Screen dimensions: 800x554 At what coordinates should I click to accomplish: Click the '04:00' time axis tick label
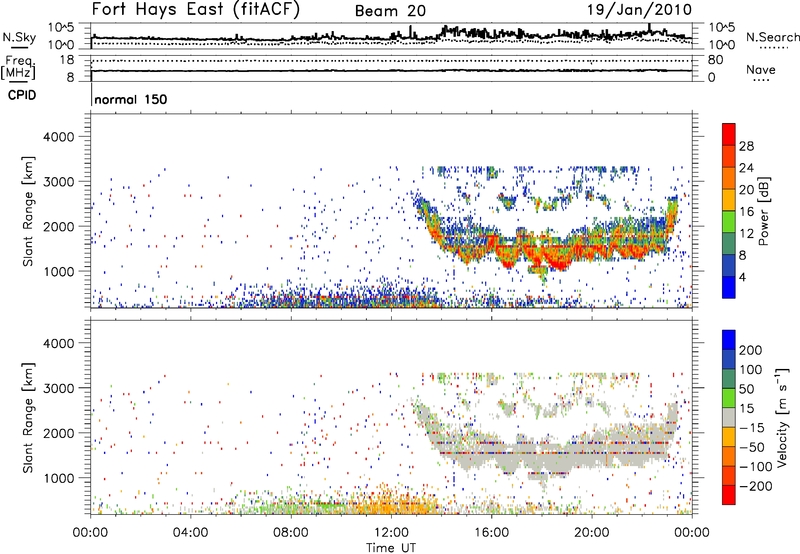click(190, 533)
